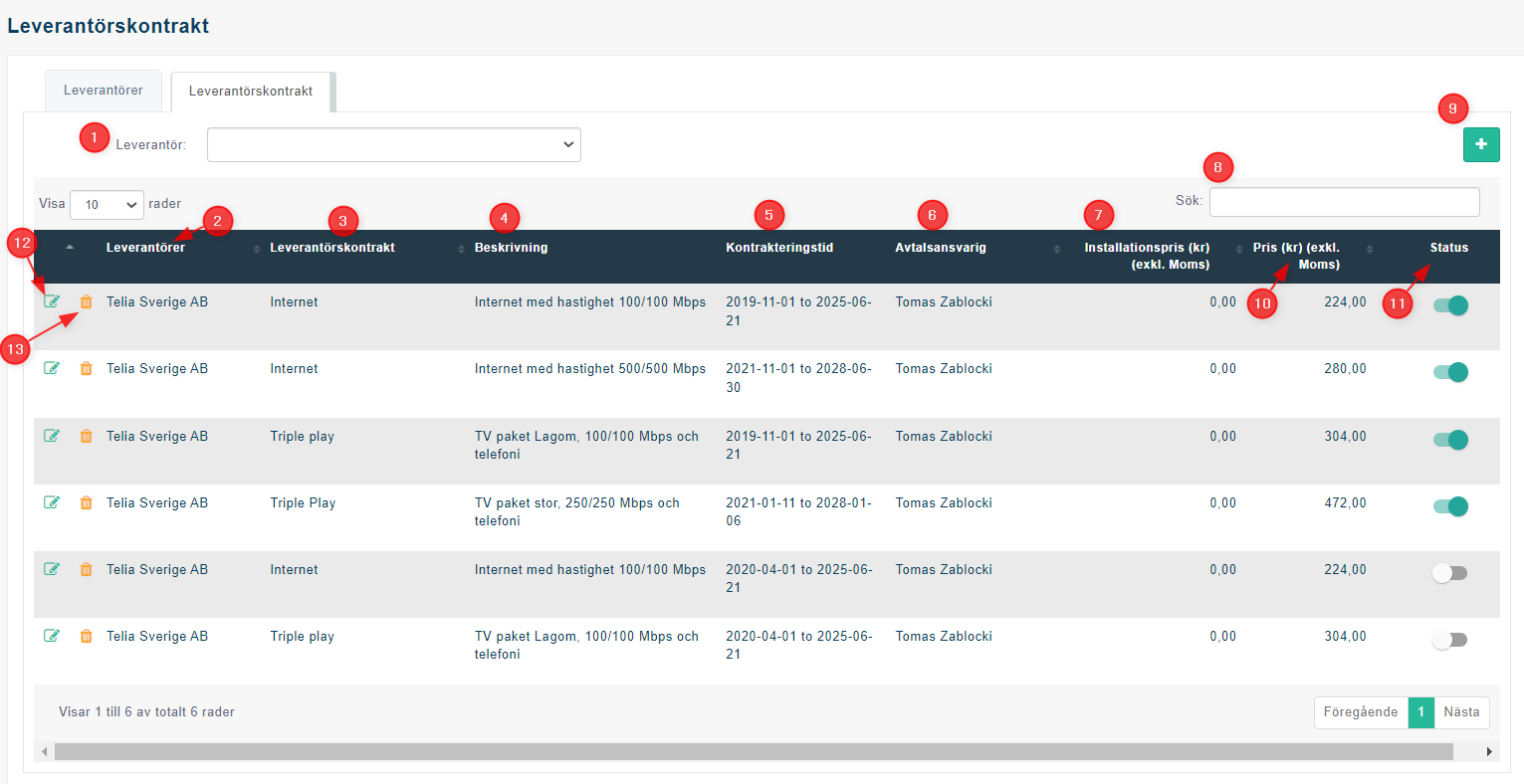
Task: Sort table by Installationspris column
Action: point(1147,256)
